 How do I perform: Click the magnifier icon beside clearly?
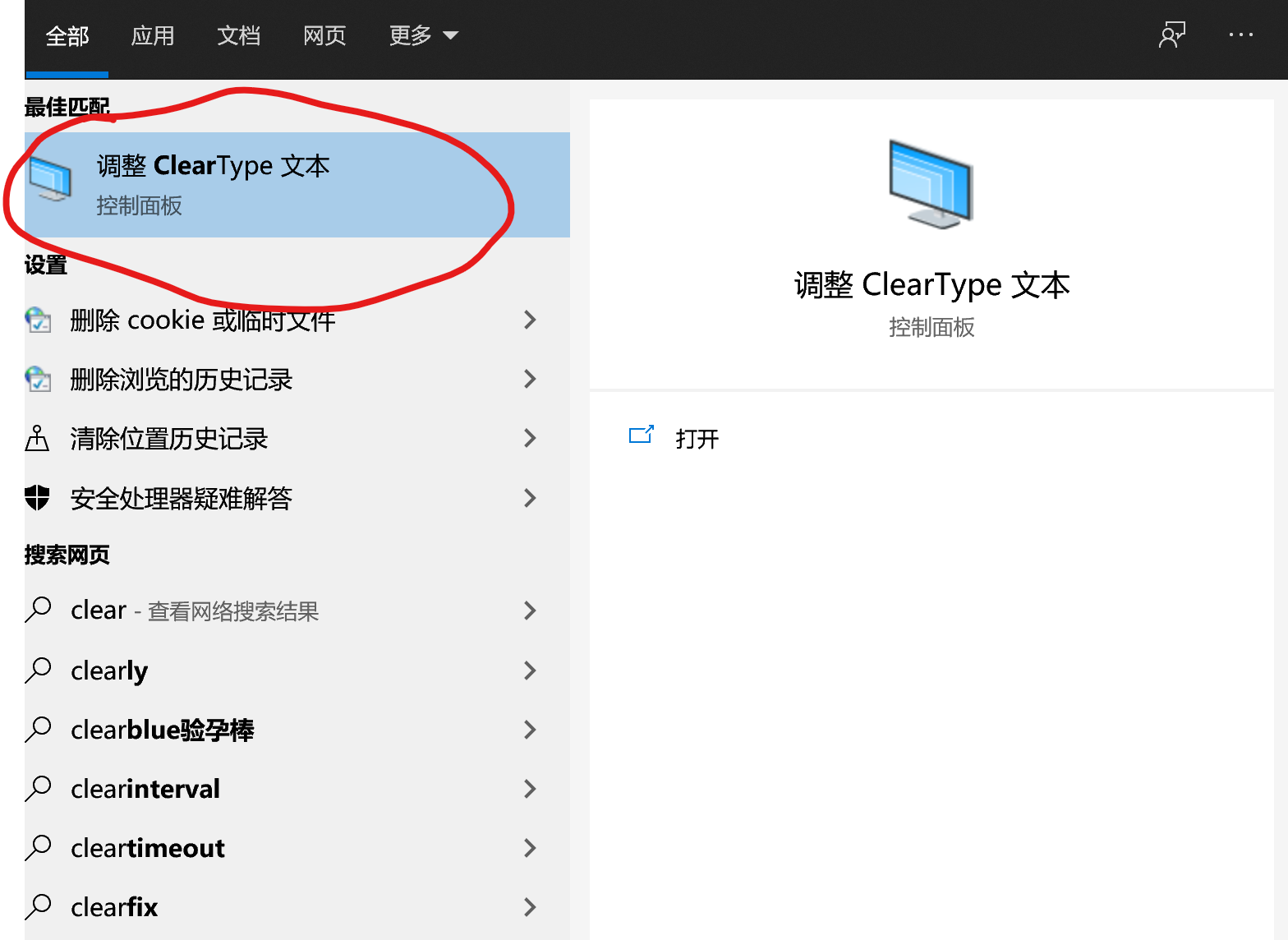39,670
